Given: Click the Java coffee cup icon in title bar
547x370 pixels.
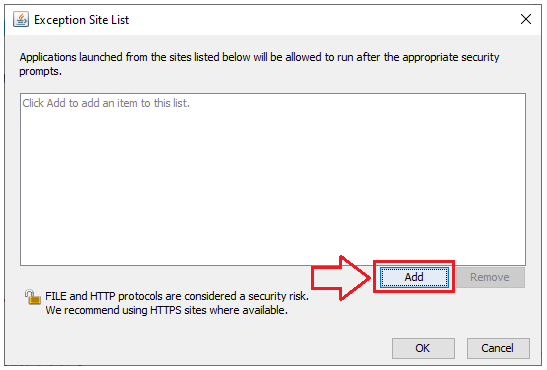Looking at the screenshot, I should tap(21, 19).
